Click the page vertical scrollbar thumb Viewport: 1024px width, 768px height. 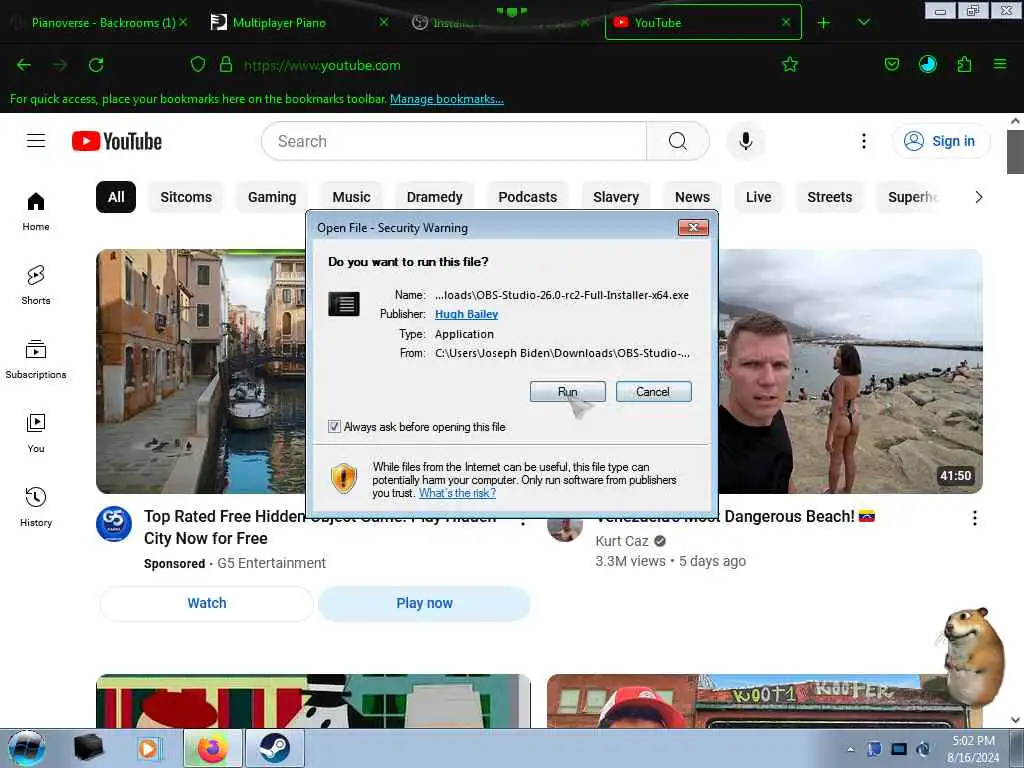[1014, 152]
